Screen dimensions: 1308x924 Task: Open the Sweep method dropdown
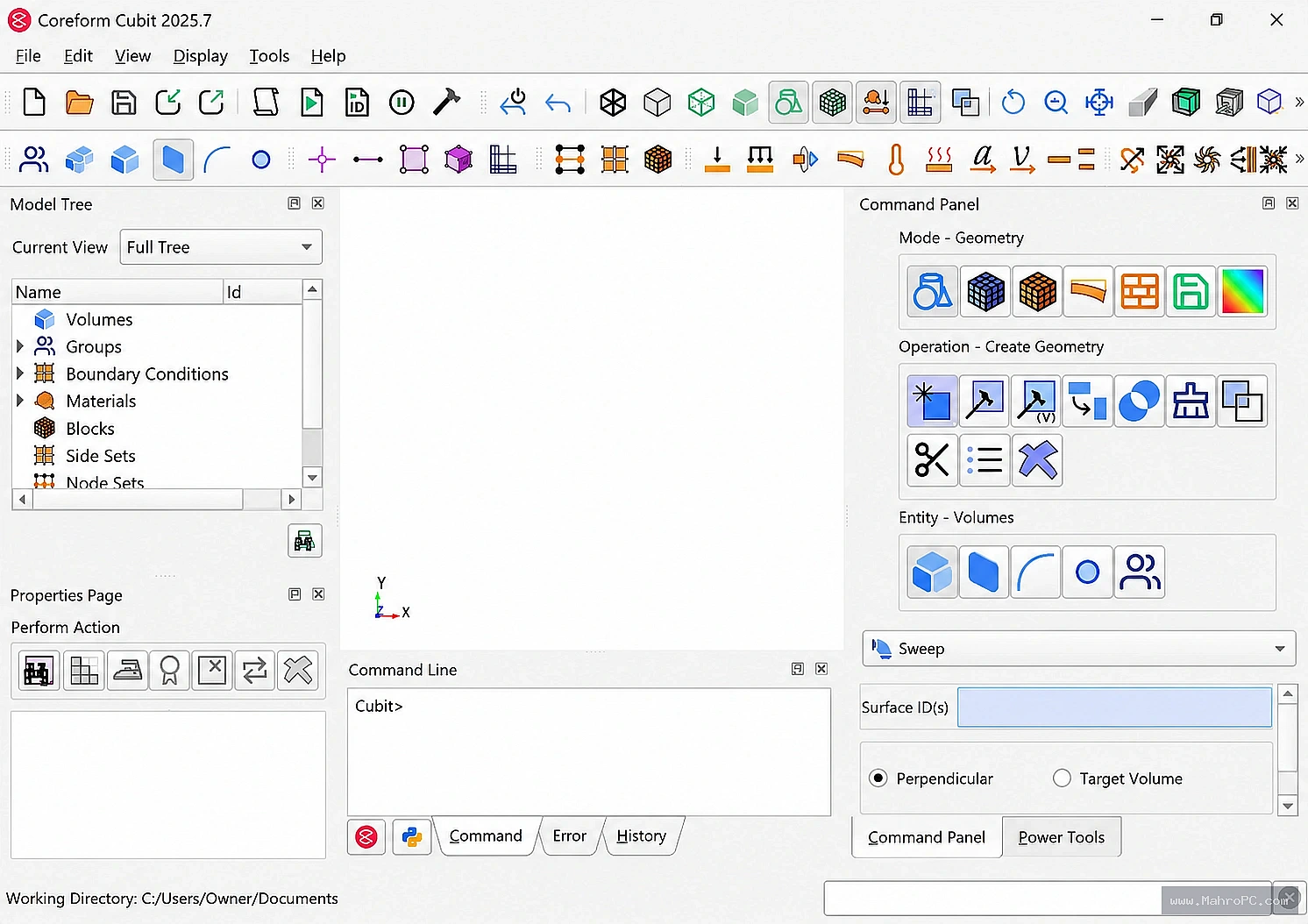tap(1079, 649)
